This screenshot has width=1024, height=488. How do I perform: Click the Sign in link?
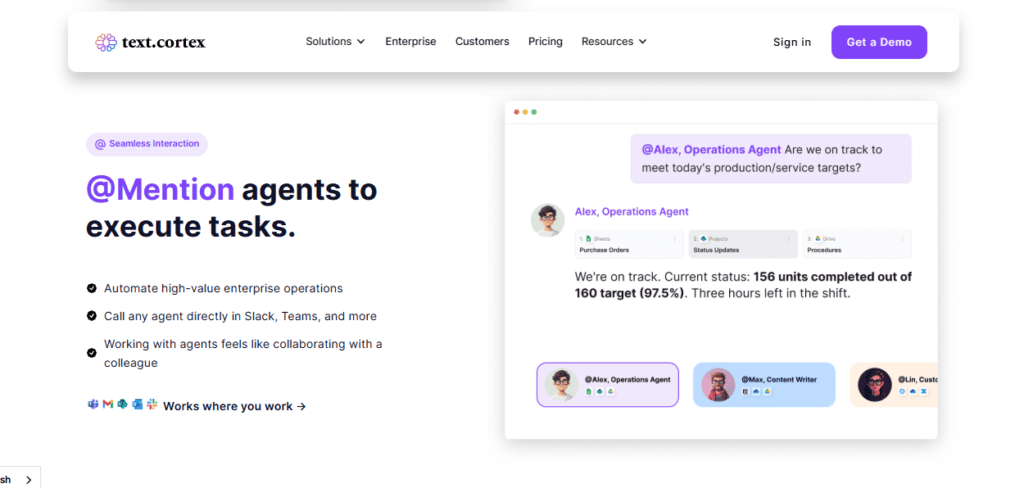pyautogui.click(x=792, y=42)
